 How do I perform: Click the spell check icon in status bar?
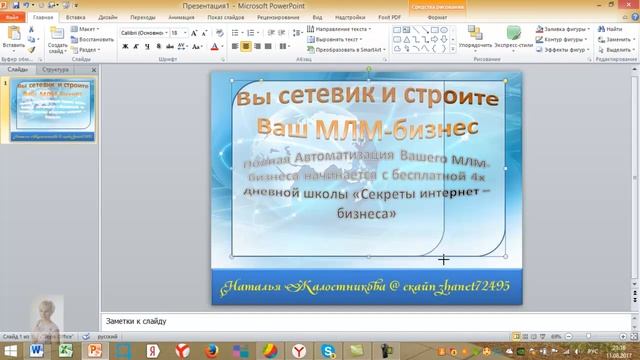click(x=86, y=337)
